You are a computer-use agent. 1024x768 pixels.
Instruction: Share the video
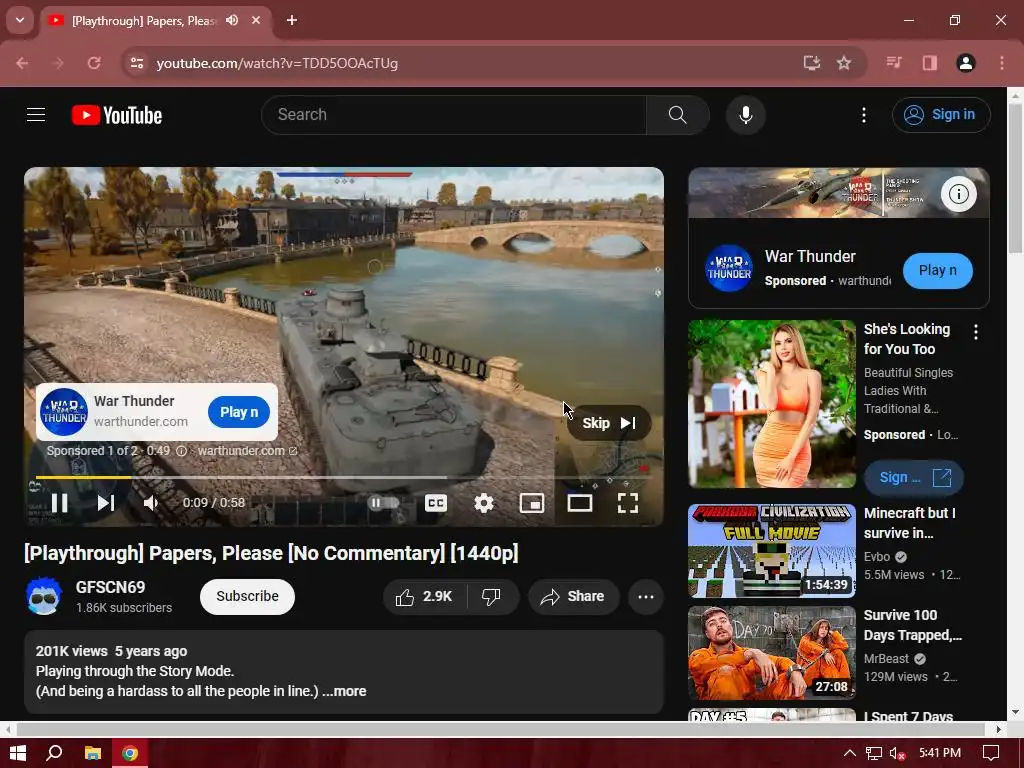click(x=573, y=596)
